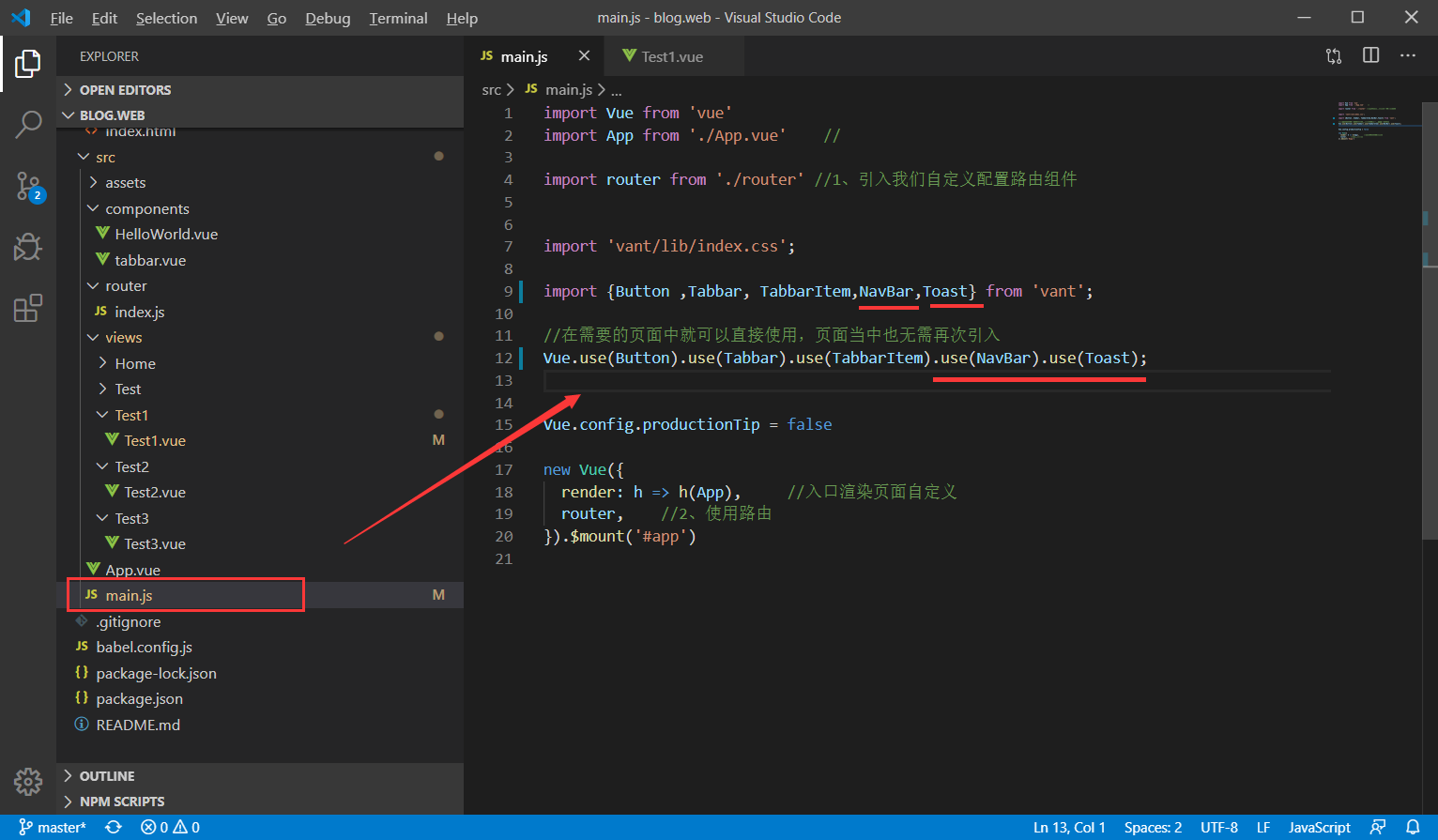The width and height of the screenshot is (1438, 840).
Task: Open App.vue file
Action: [x=260, y=570]
